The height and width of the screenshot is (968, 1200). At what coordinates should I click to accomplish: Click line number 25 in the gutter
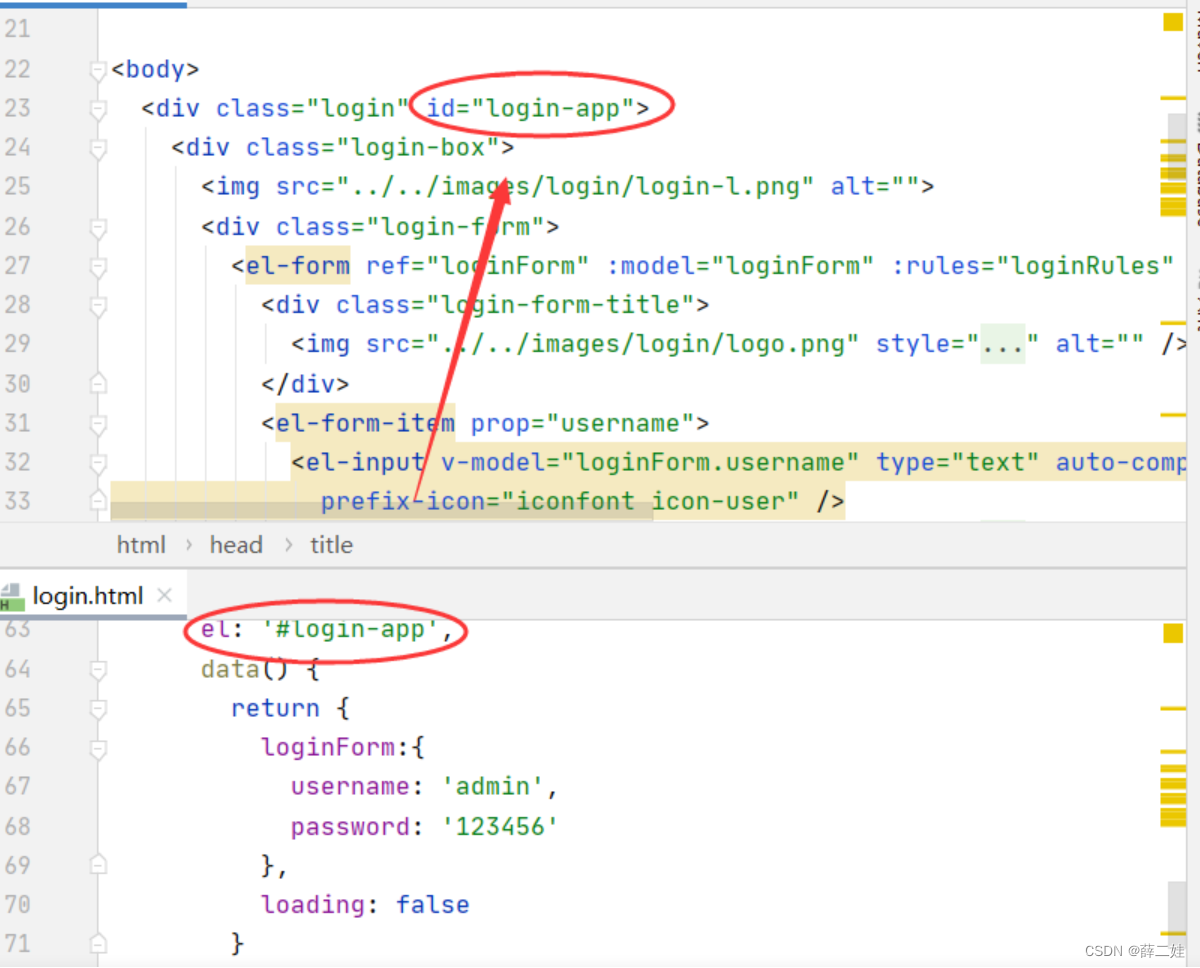[17, 187]
